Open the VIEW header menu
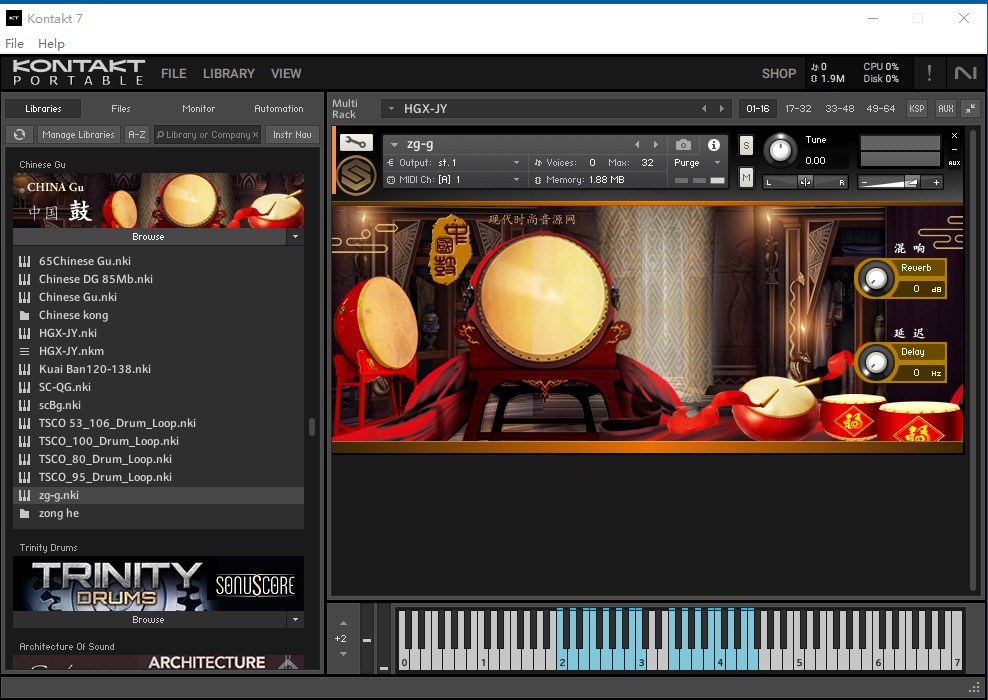 click(x=286, y=73)
